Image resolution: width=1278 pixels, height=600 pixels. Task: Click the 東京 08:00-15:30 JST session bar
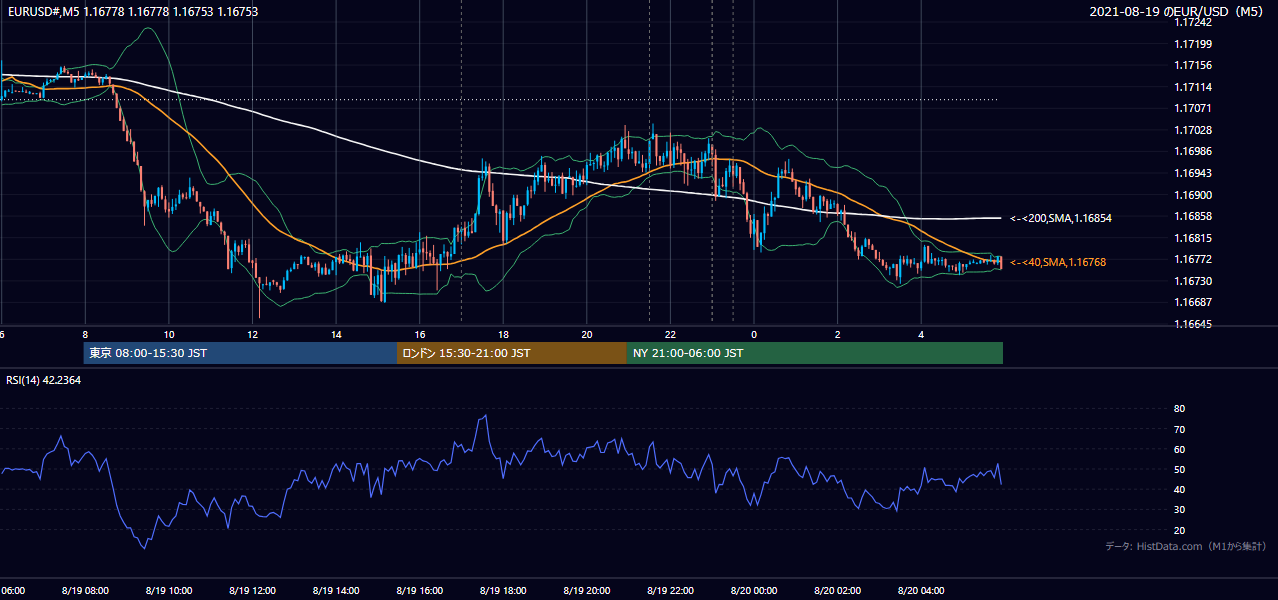tap(241, 353)
